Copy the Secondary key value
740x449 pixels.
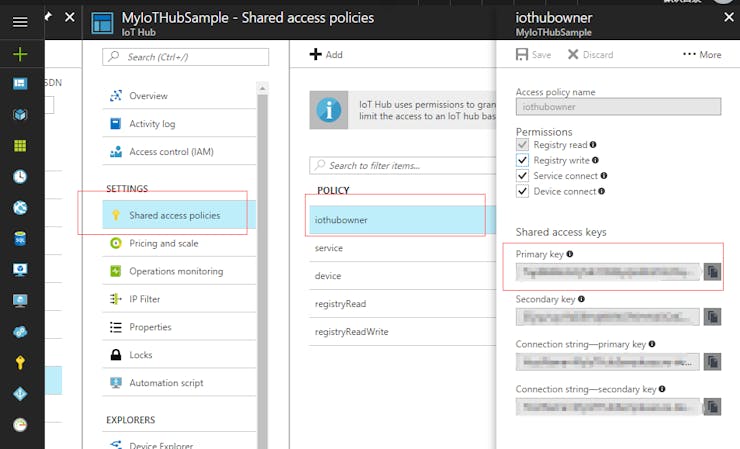[x=712, y=317]
